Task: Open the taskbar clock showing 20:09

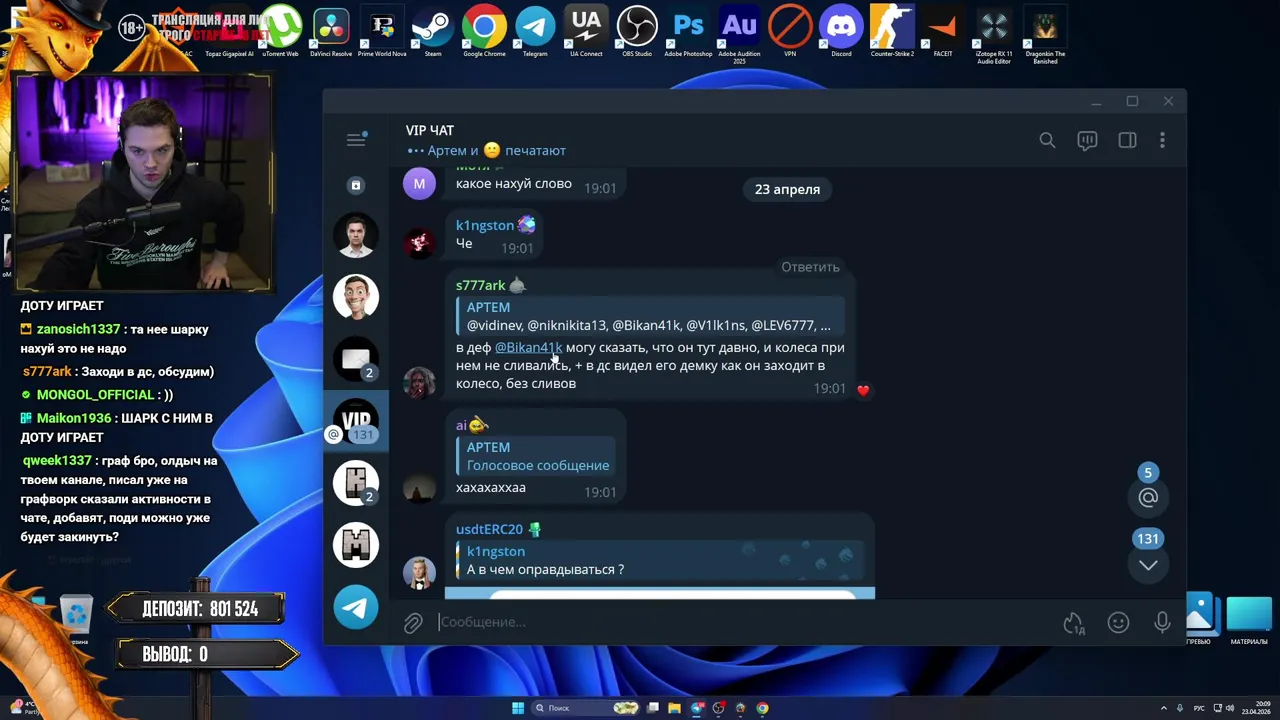Action: tap(1255, 708)
